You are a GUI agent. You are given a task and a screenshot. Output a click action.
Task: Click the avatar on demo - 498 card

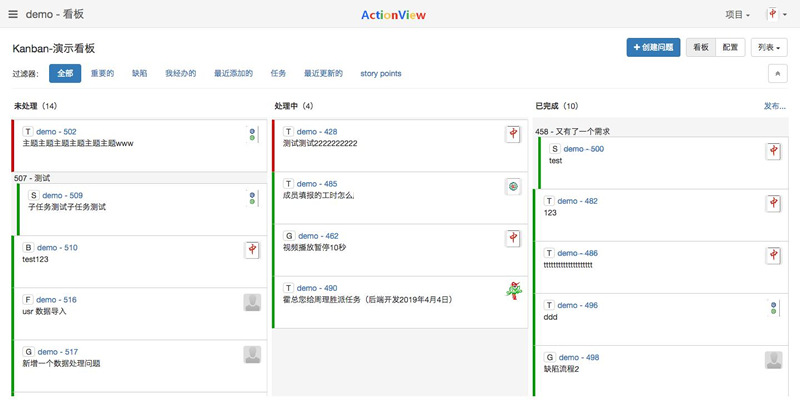click(773, 360)
